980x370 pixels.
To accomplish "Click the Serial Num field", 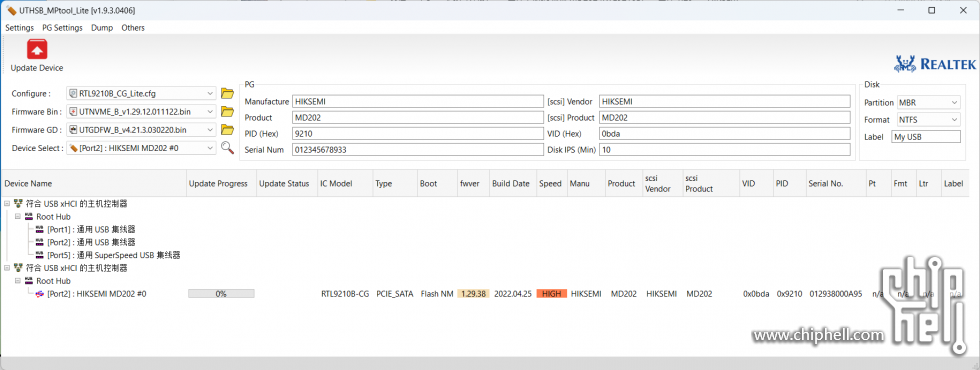I will point(418,149).
